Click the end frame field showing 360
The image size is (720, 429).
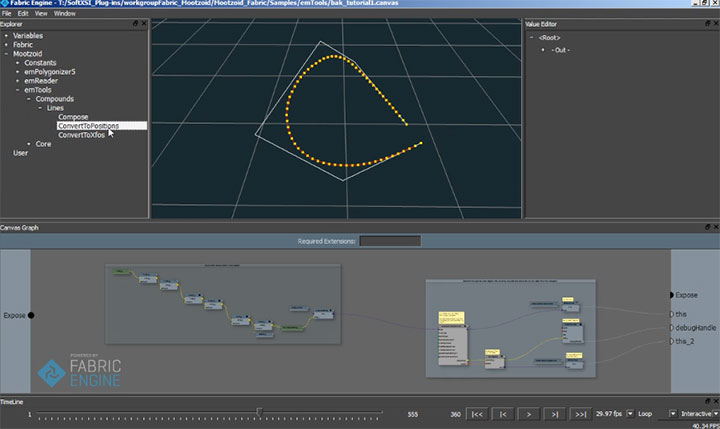(455, 414)
